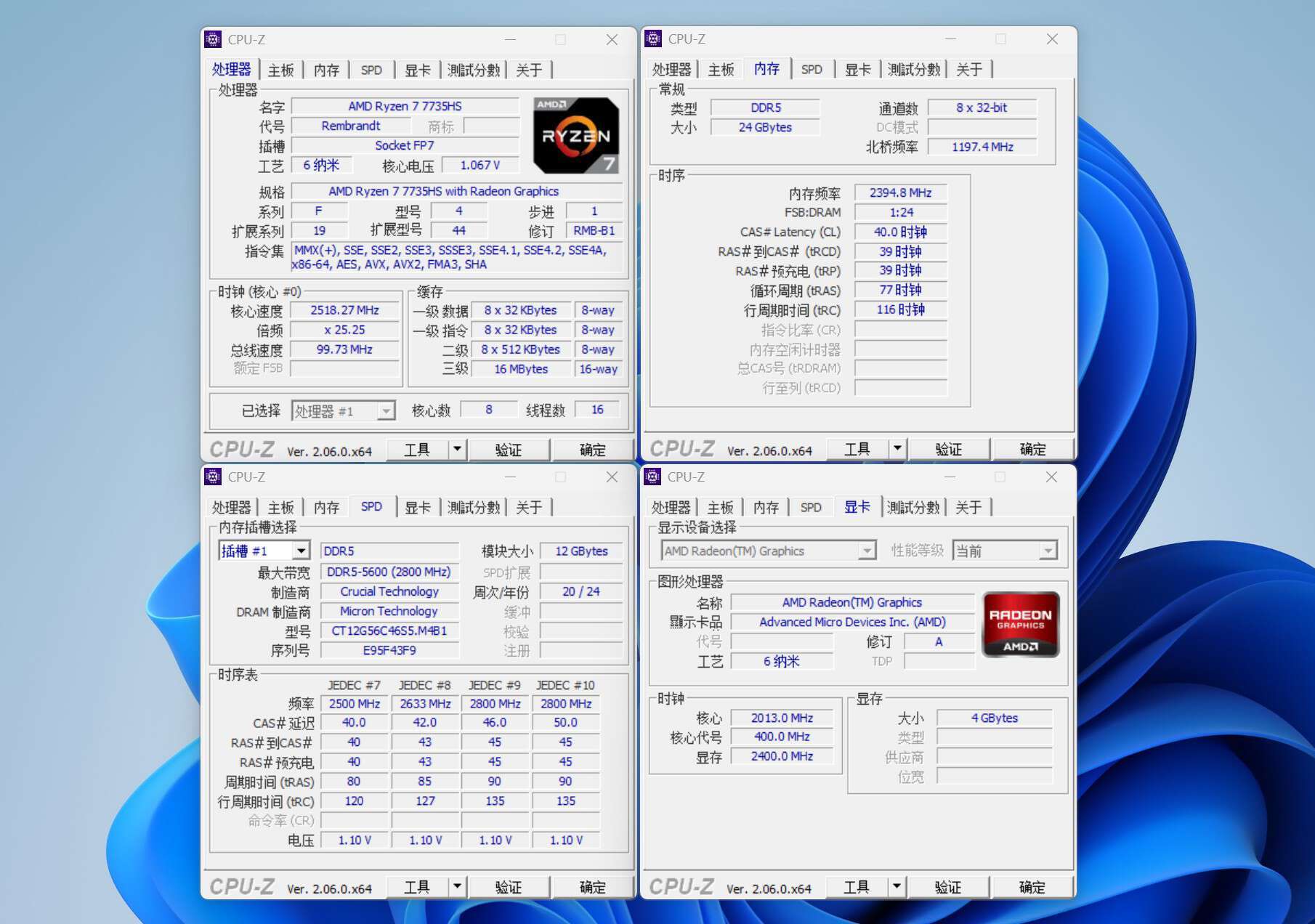Click memory size 24 GBytes value

(x=765, y=127)
